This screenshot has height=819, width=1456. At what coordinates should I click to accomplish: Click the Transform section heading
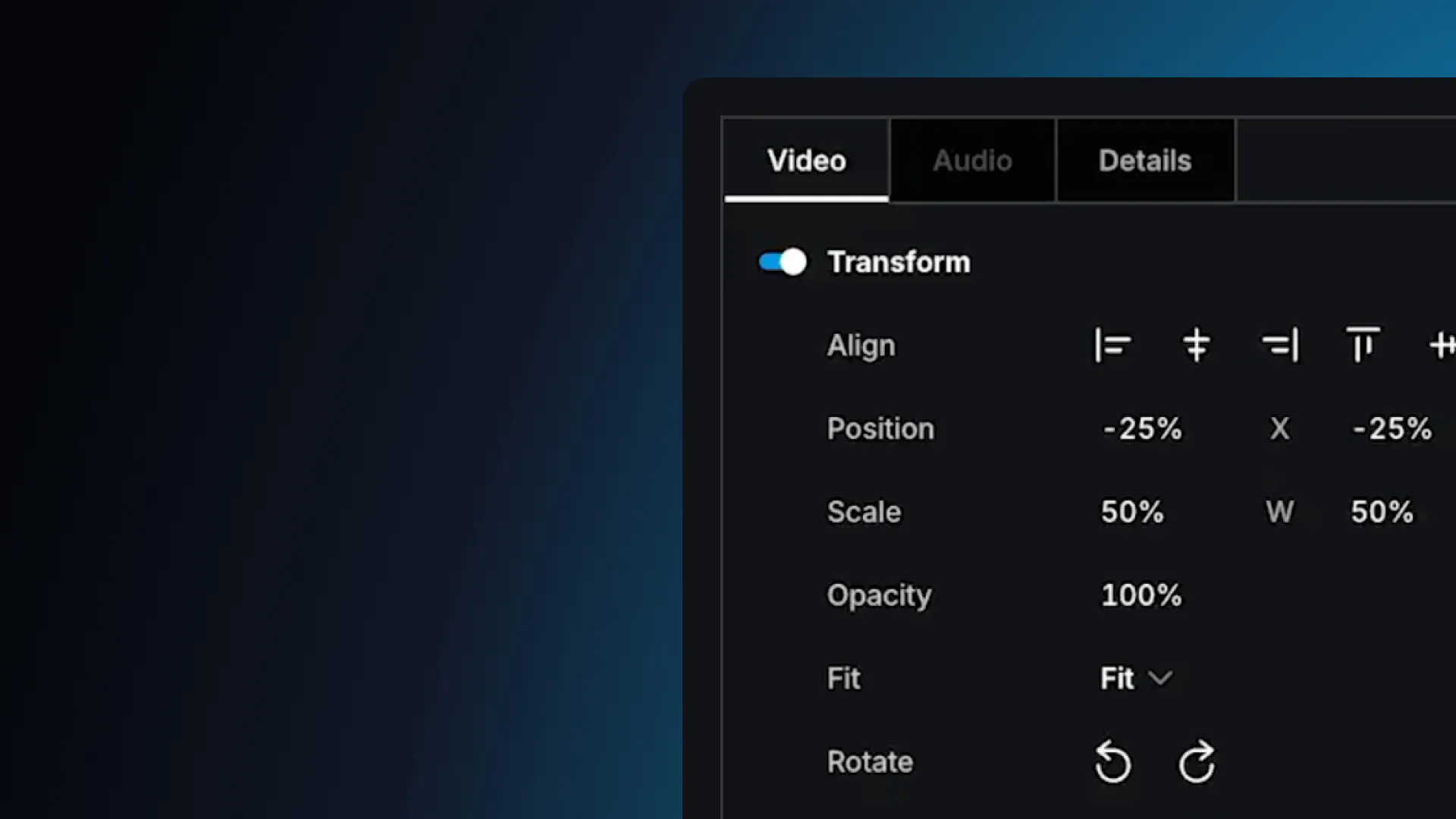pyautogui.click(x=899, y=262)
